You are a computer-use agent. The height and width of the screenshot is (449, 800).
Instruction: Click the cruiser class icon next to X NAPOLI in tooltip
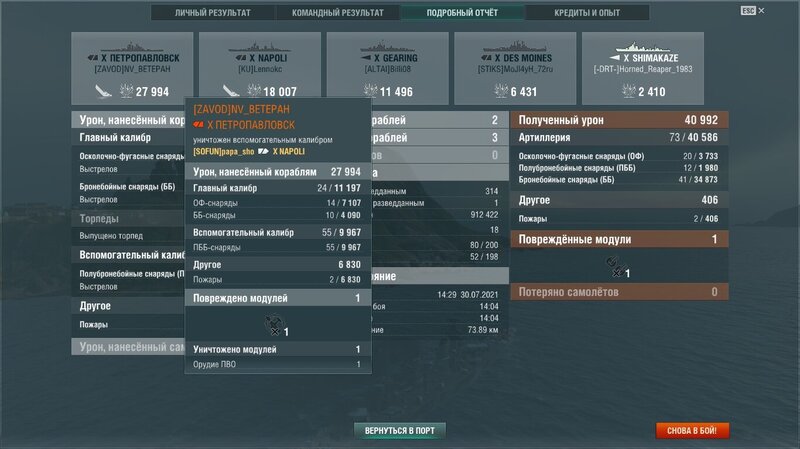click(x=263, y=152)
